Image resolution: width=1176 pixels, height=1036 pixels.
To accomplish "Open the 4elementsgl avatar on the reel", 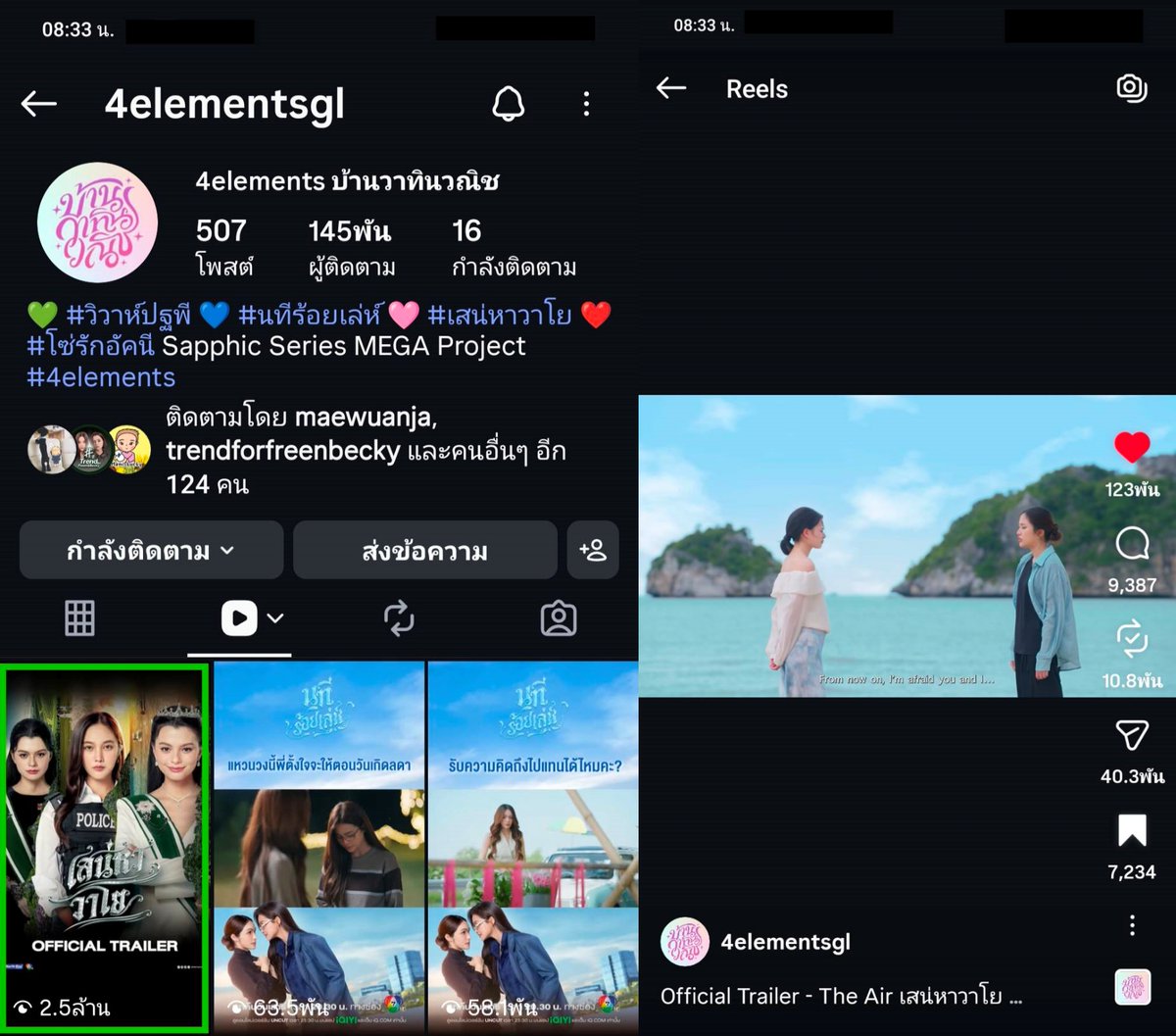I will point(685,942).
